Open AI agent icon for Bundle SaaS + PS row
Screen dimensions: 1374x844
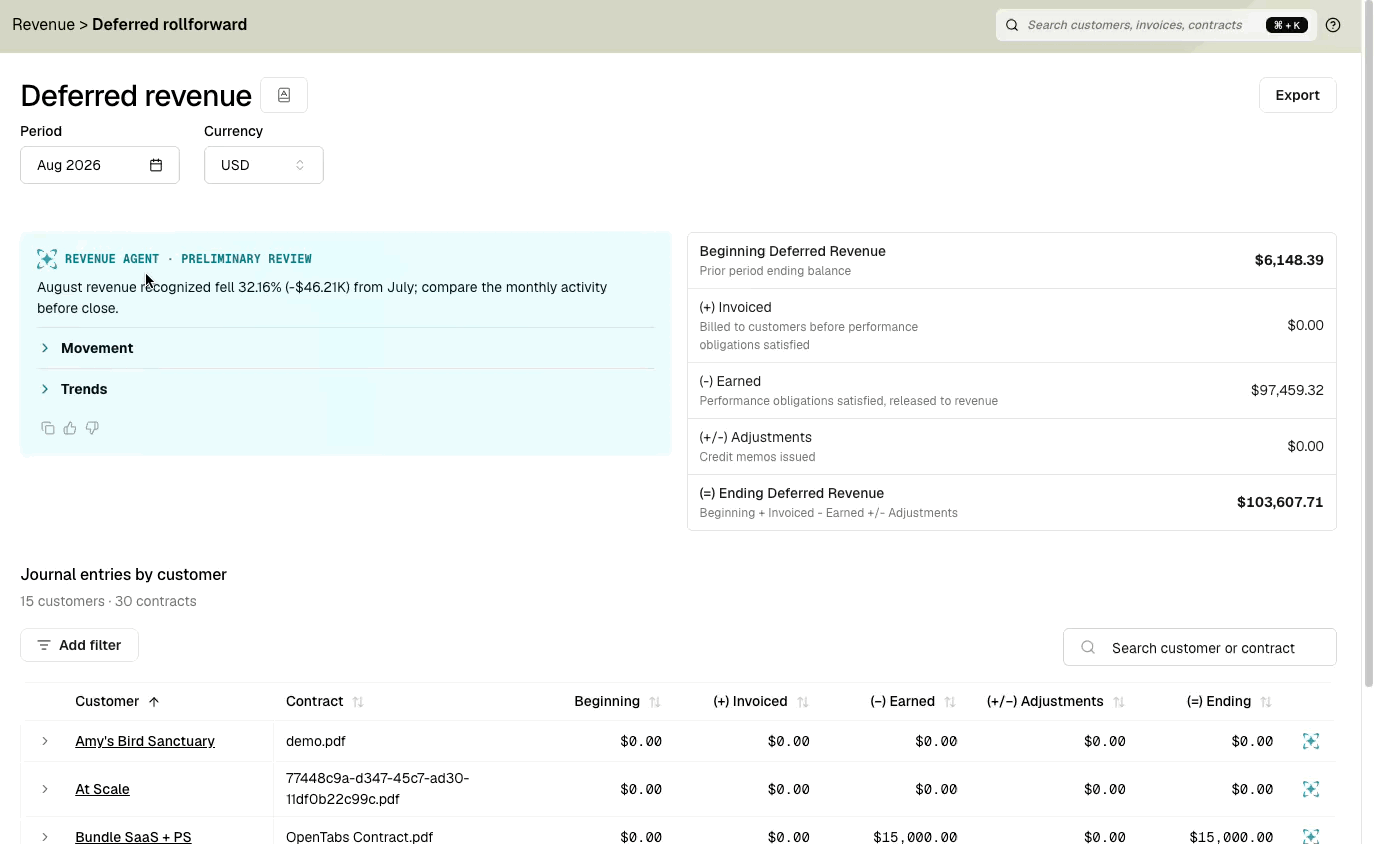pos(1311,836)
